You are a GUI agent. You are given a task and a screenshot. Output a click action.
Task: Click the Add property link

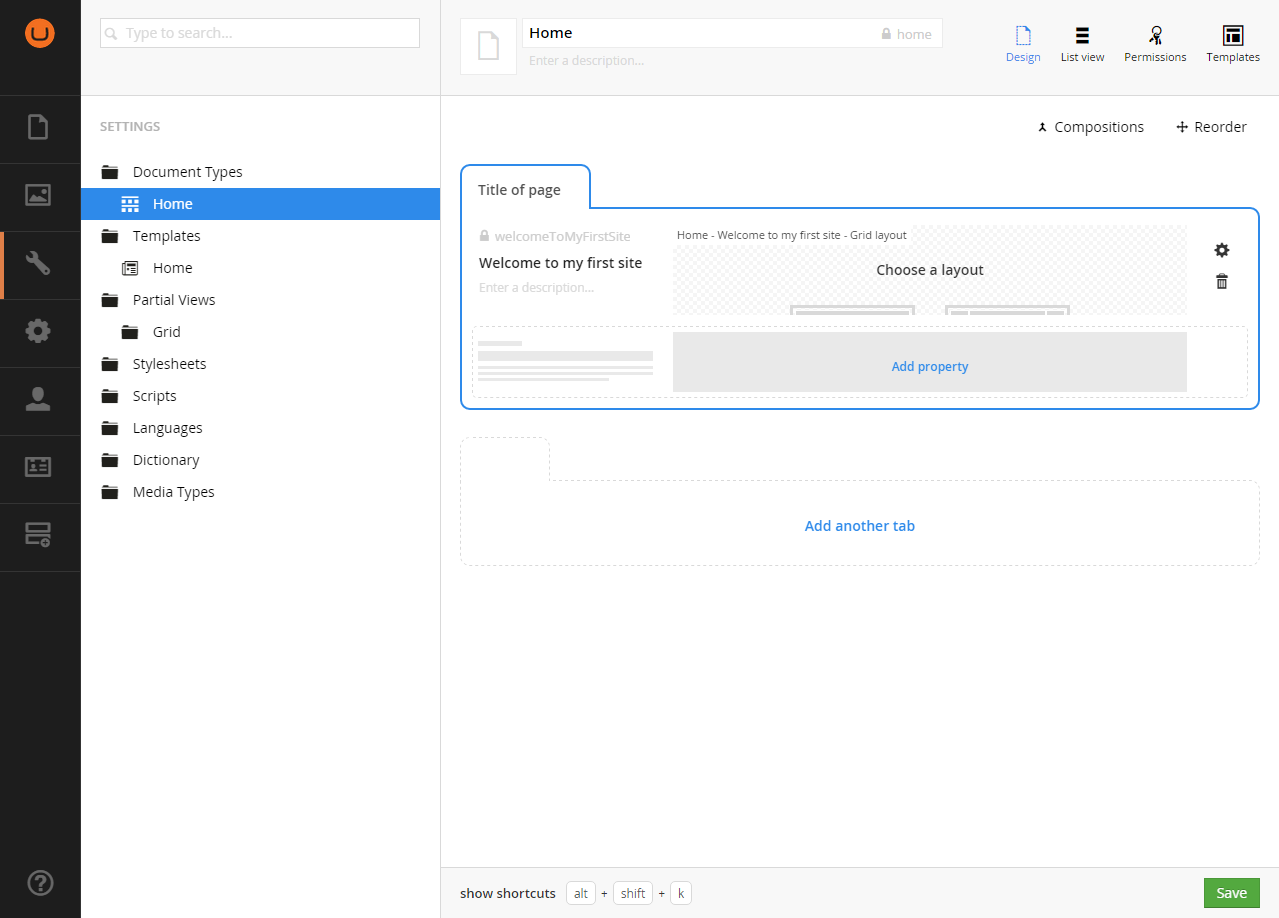[x=929, y=366]
